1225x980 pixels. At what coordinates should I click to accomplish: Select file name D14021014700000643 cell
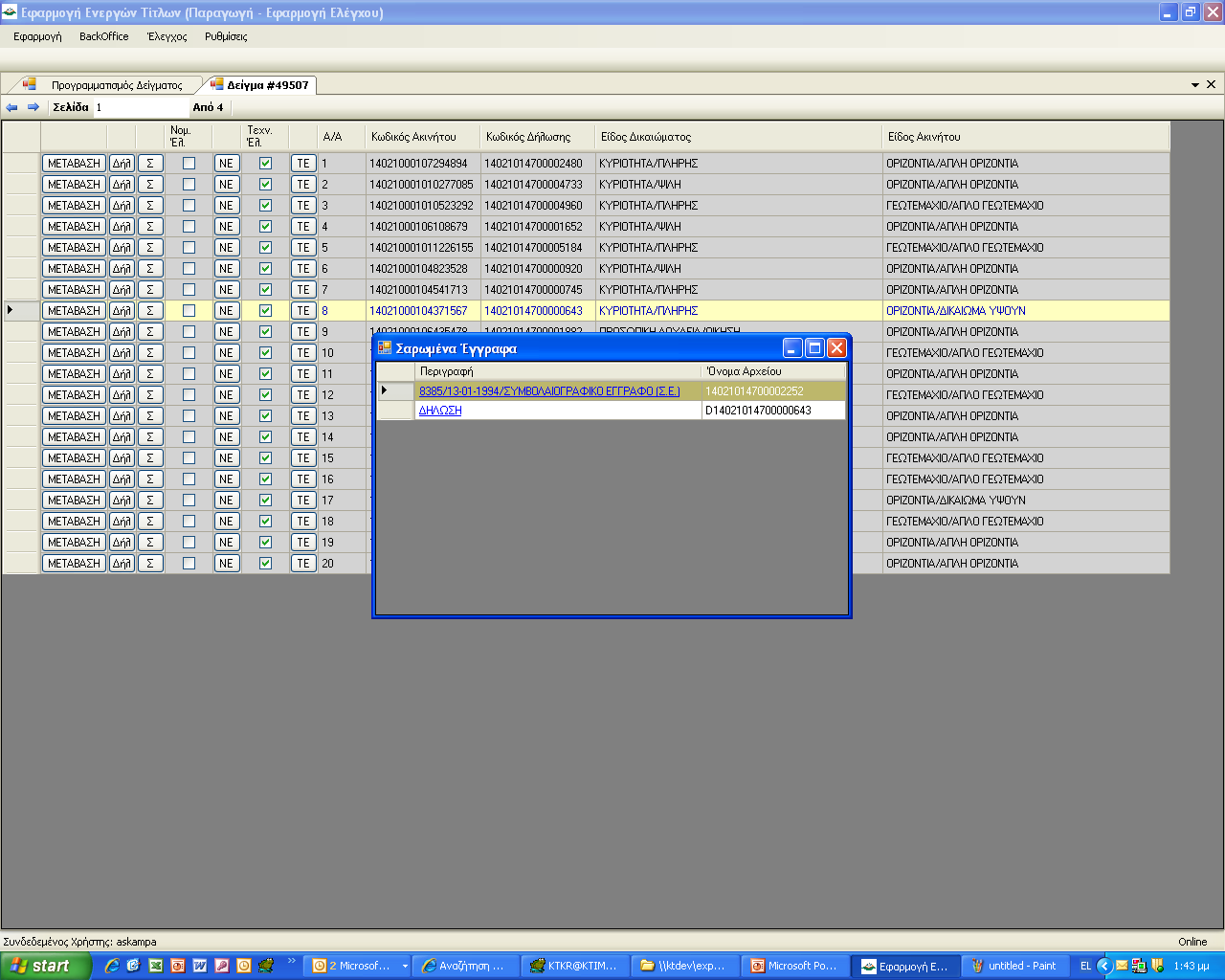point(773,411)
